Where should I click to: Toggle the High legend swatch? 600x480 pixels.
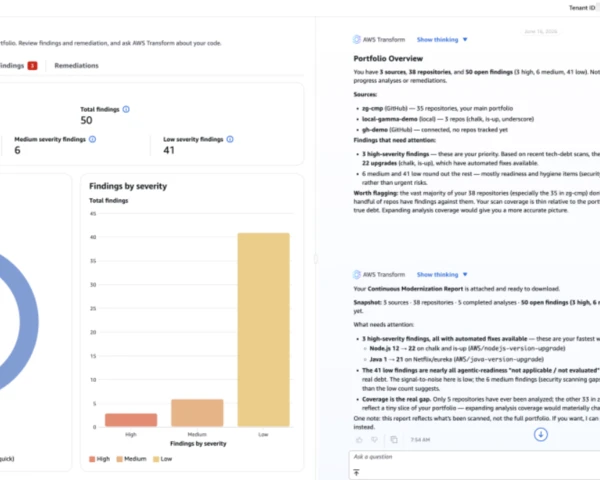[92, 459]
